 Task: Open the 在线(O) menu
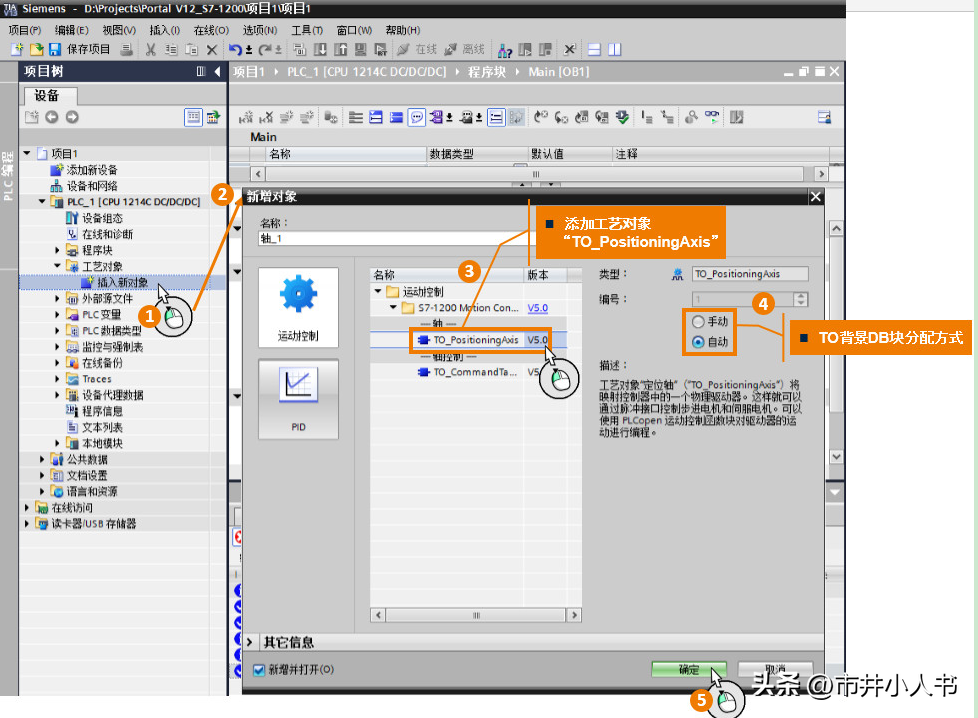210,30
